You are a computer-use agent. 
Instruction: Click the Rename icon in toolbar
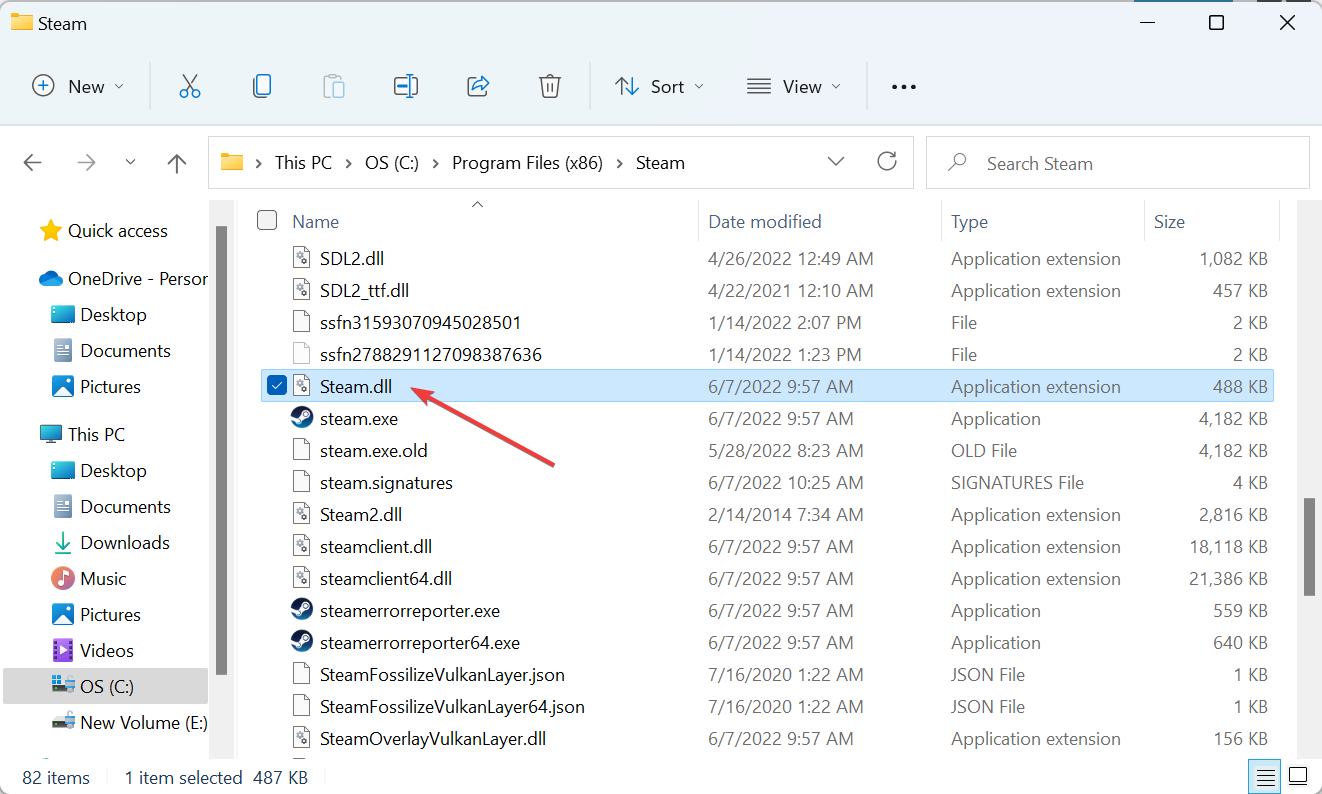point(406,86)
